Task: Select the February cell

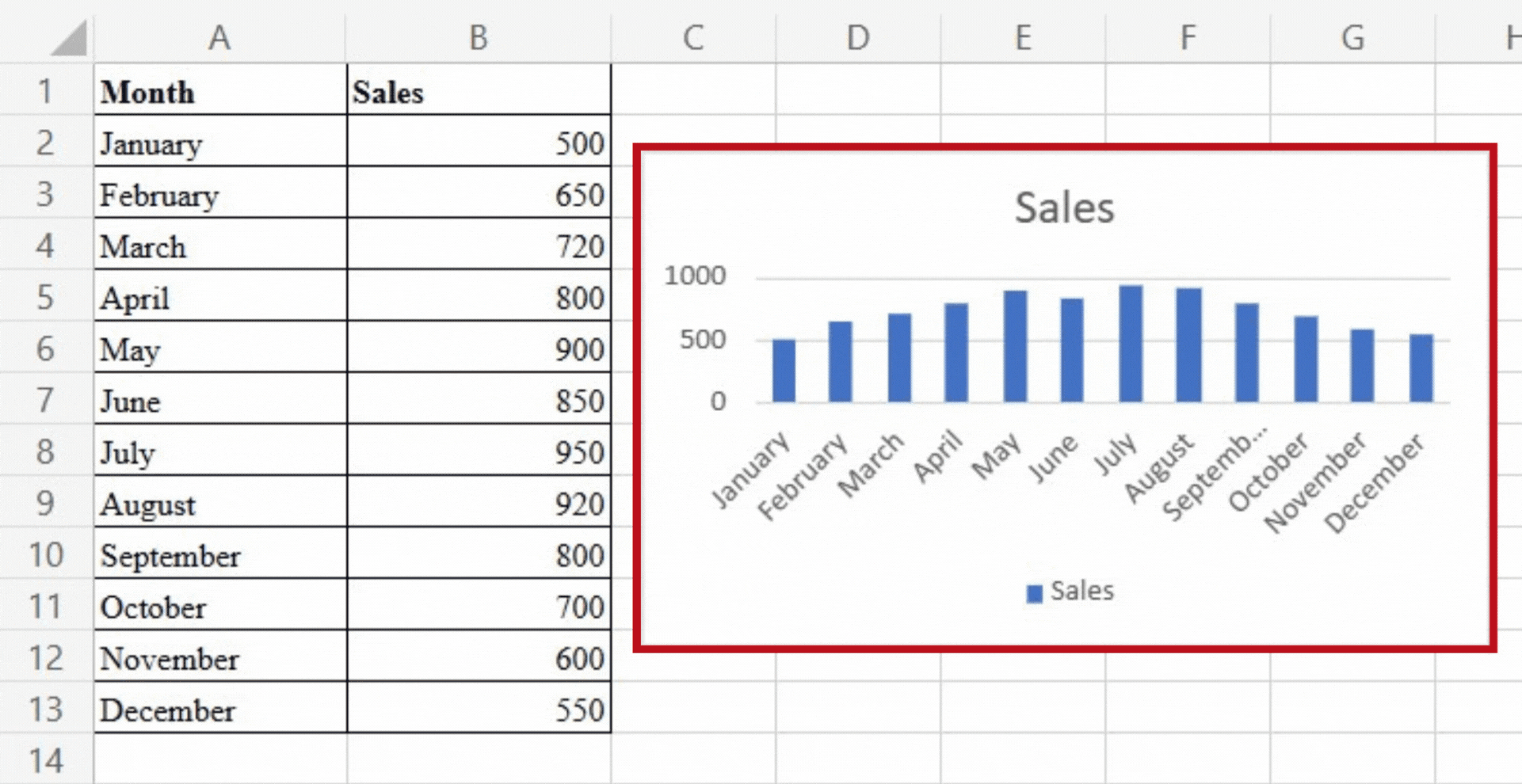Action: point(220,193)
